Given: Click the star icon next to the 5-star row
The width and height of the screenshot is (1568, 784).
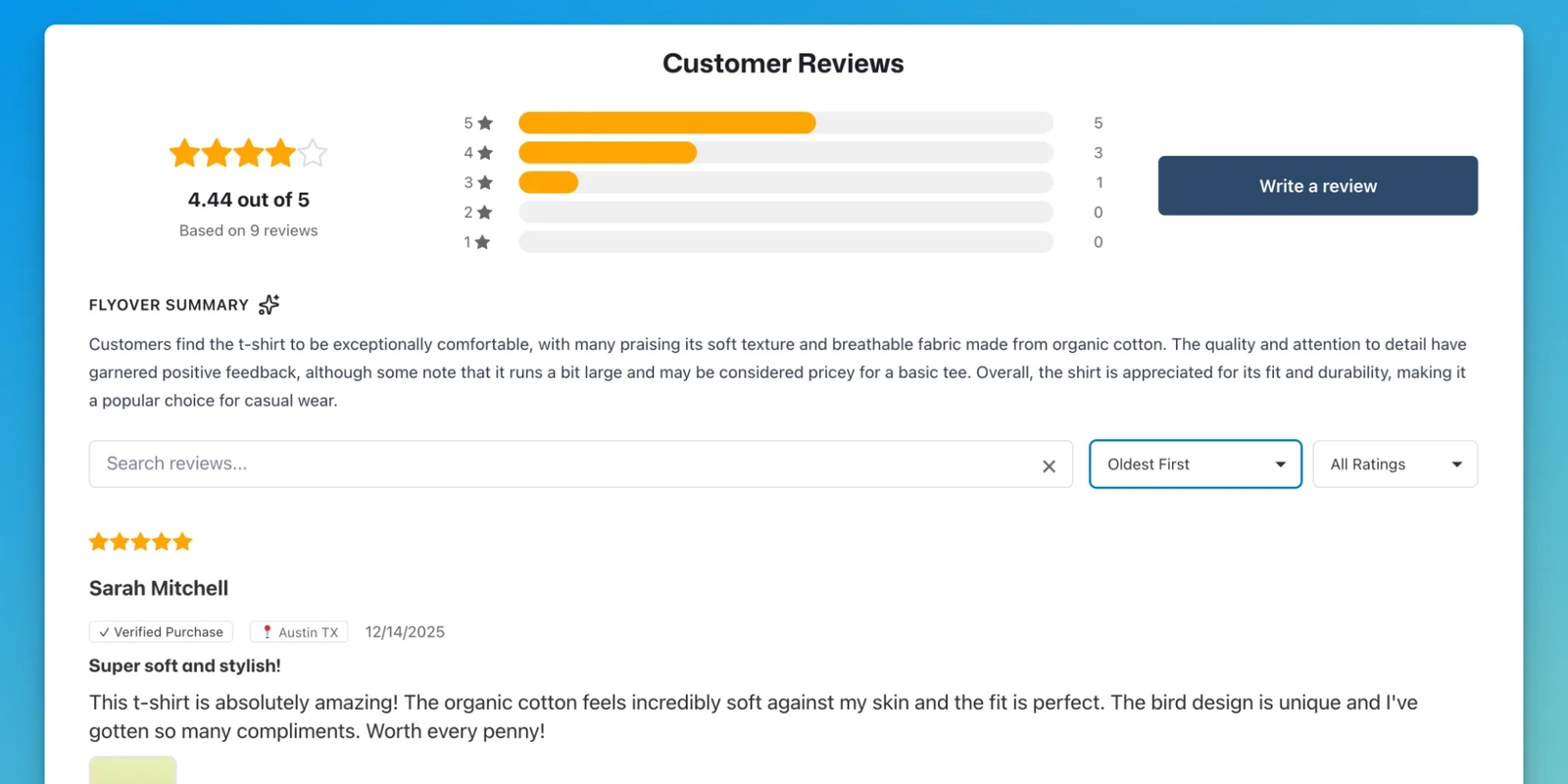Looking at the screenshot, I should (484, 122).
